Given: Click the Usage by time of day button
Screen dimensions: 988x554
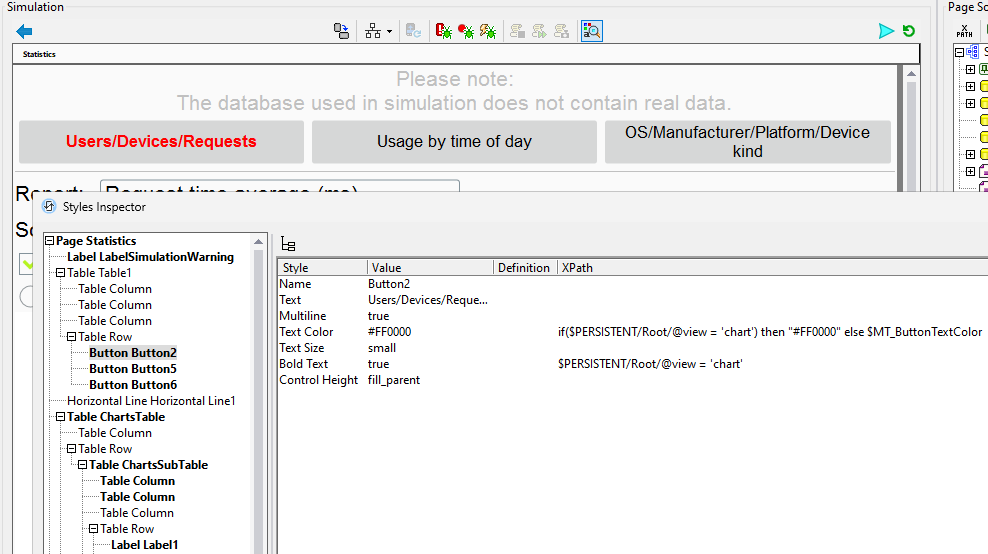Looking at the screenshot, I should coord(454,142).
